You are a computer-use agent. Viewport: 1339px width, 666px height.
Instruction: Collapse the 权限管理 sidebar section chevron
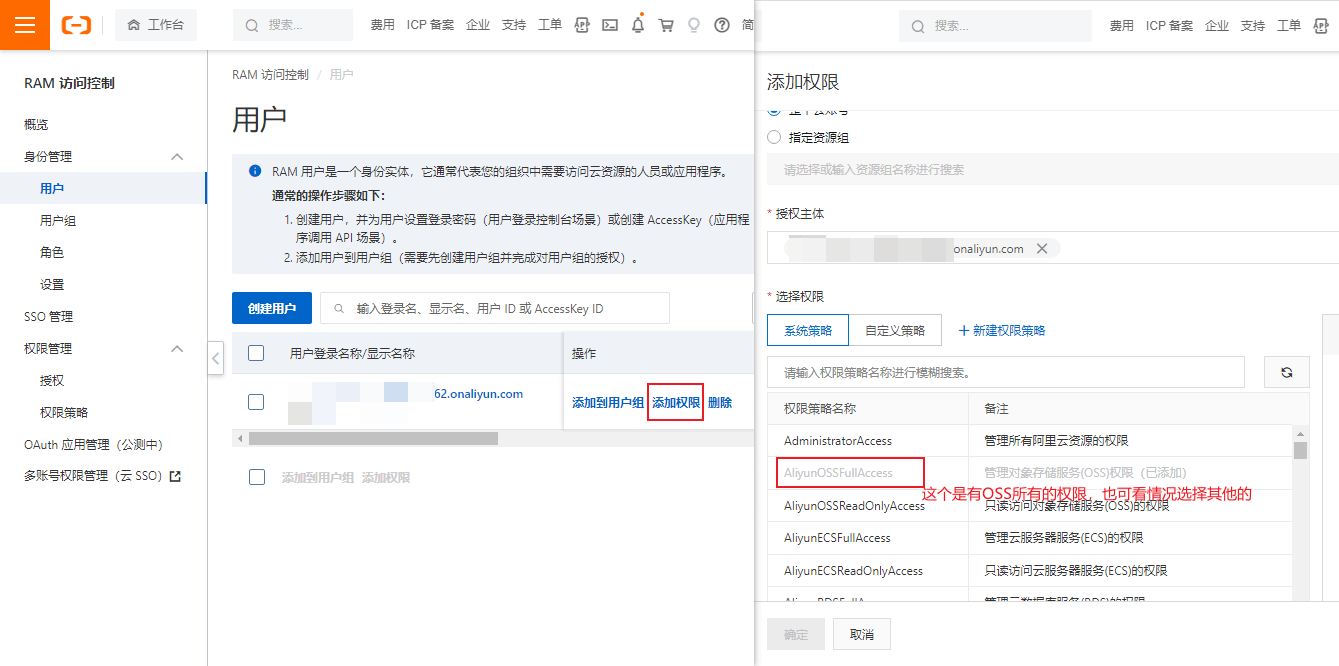(177, 349)
